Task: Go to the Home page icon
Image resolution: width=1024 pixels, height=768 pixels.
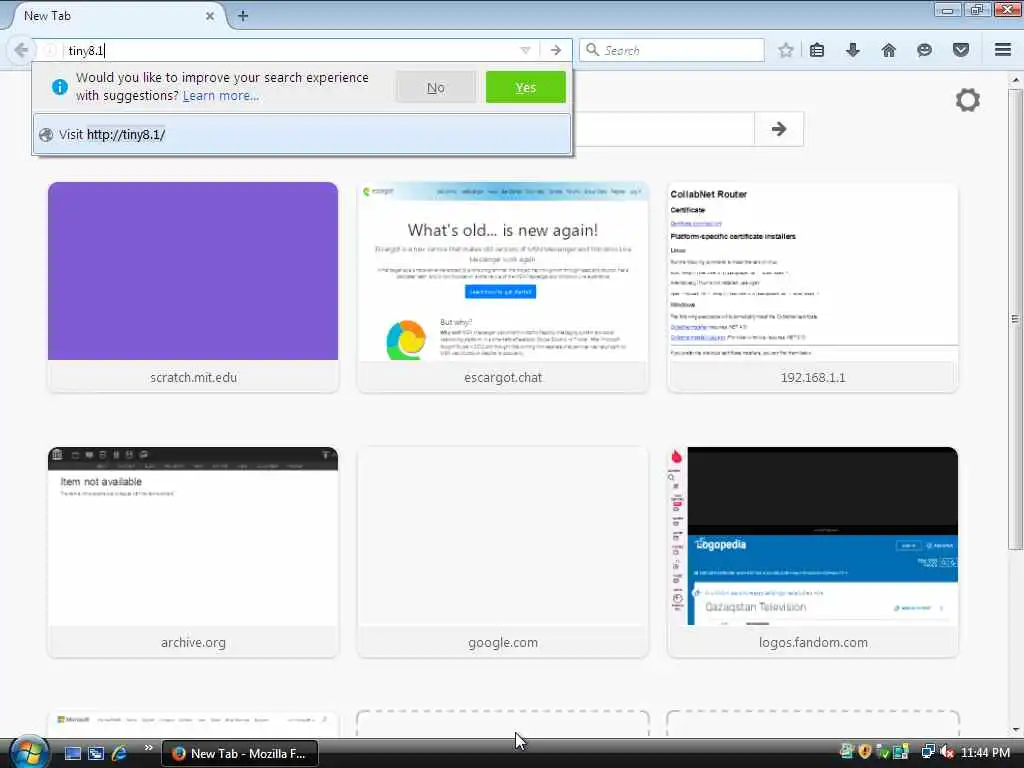Action: pyautogui.click(x=888, y=50)
